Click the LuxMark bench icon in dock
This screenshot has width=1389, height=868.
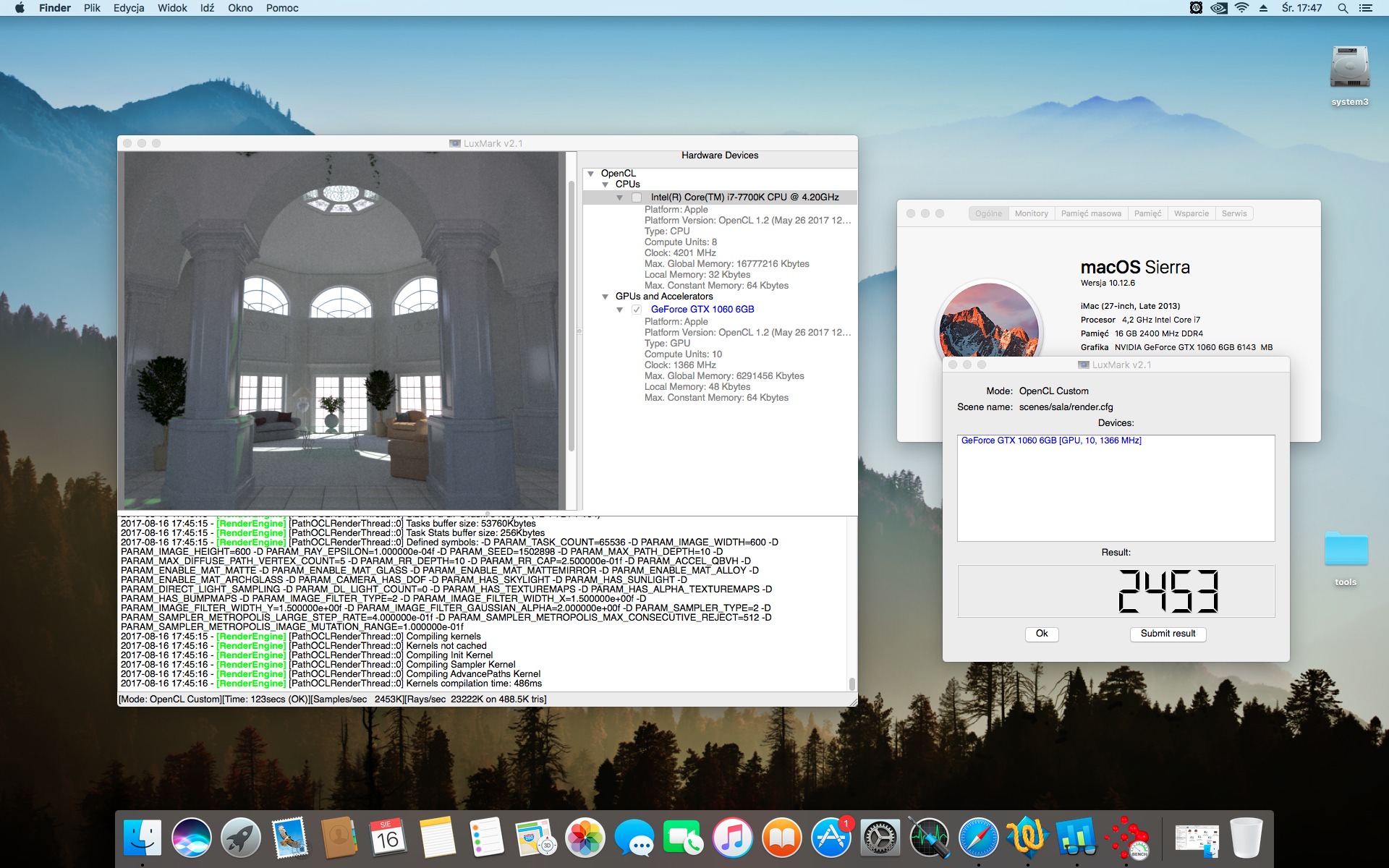tap(1127, 838)
